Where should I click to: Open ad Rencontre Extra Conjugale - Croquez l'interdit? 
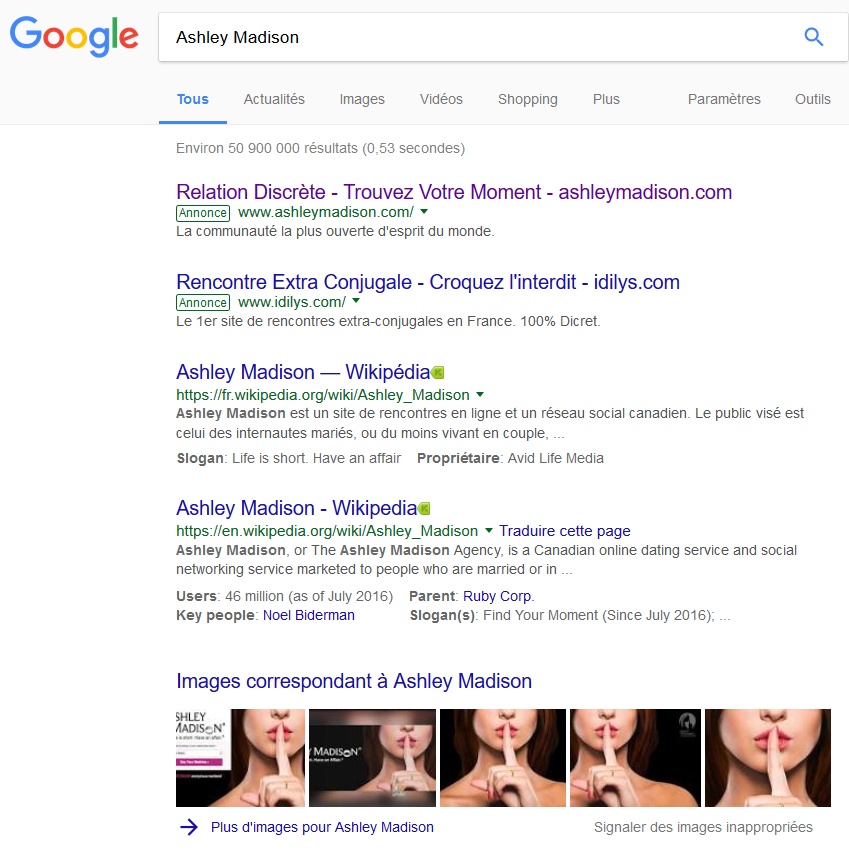(x=428, y=282)
